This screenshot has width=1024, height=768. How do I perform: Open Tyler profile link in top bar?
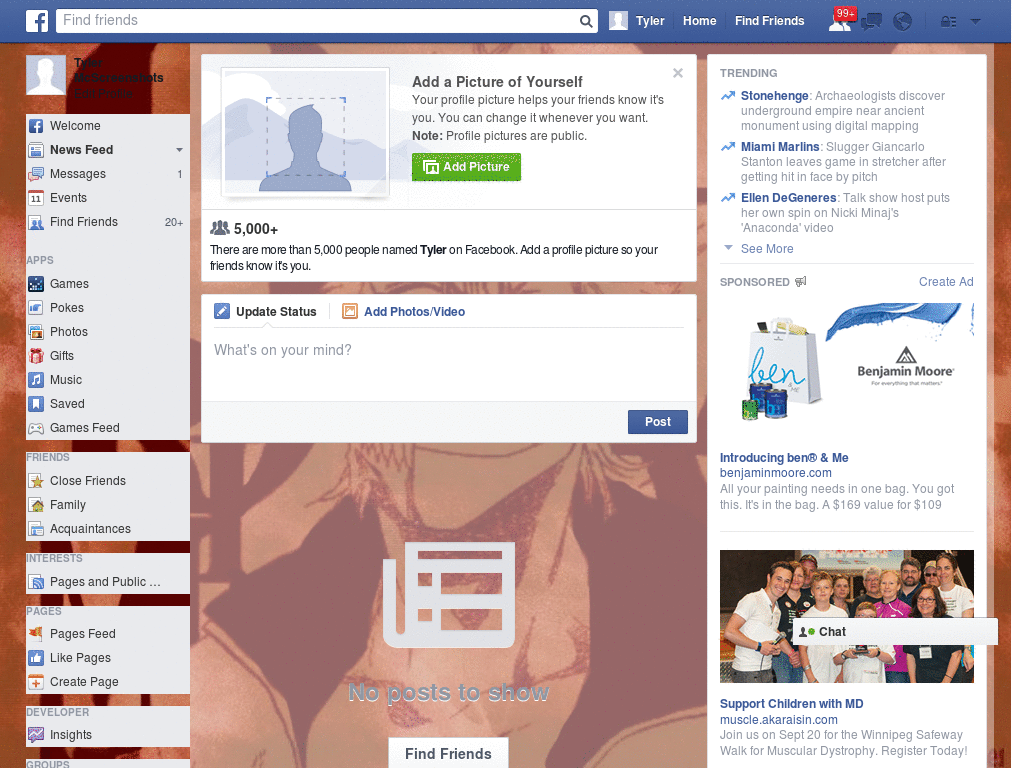tap(650, 21)
